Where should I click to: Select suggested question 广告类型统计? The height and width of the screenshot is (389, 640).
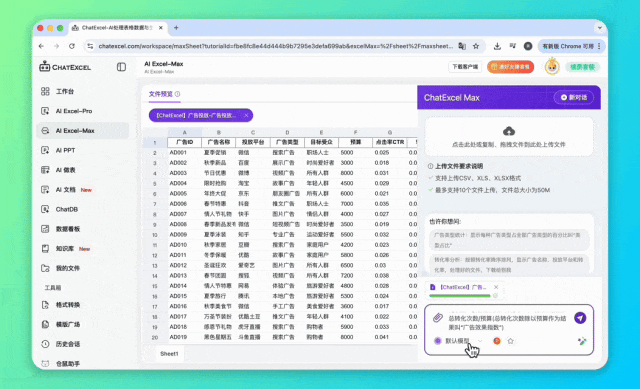click(509, 240)
